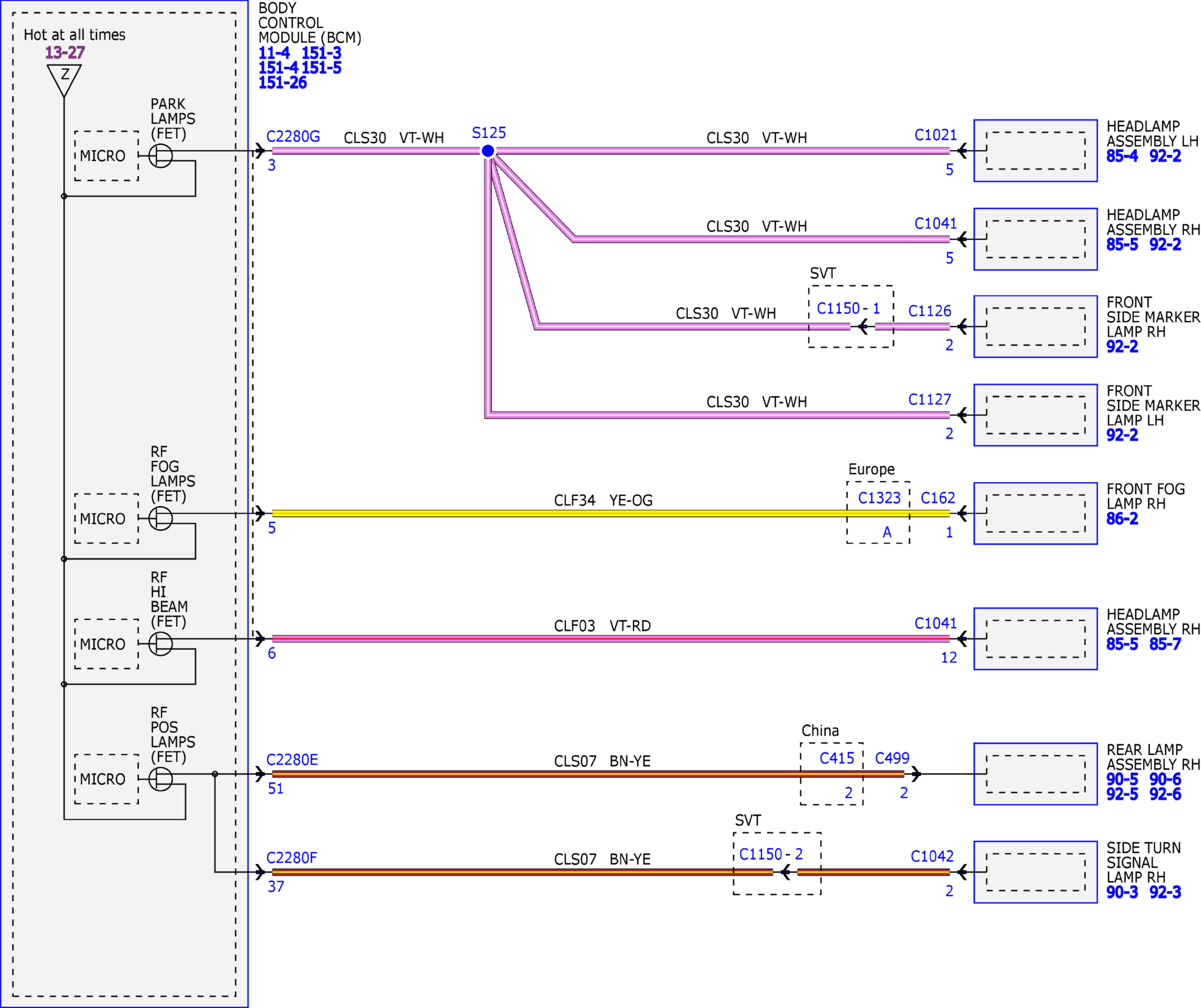This screenshot has width=1201, height=1008.
Task: Open BCM page reference 151-26
Action: click(x=282, y=82)
